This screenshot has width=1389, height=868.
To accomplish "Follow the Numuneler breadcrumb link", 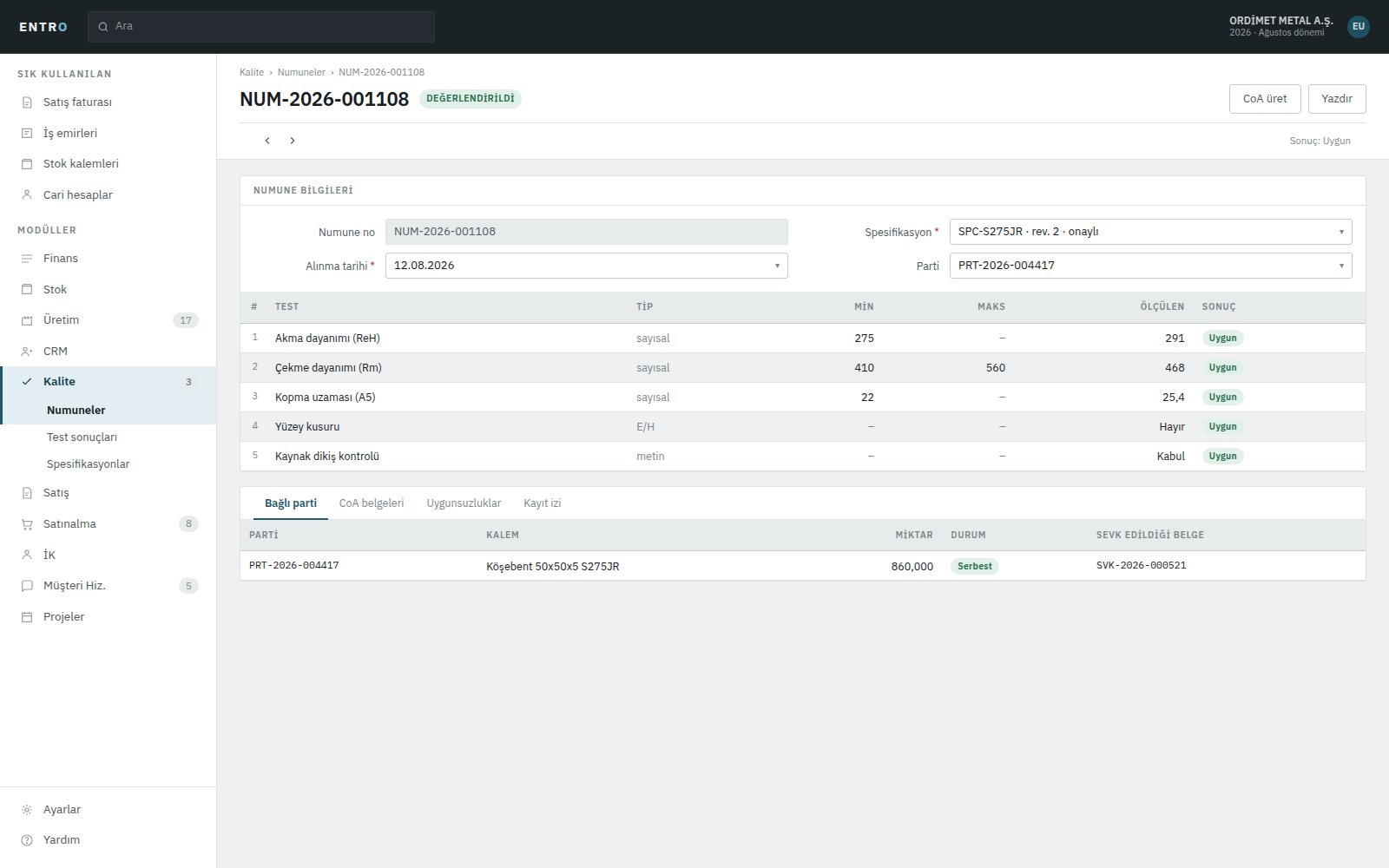I will pyautogui.click(x=301, y=72).
